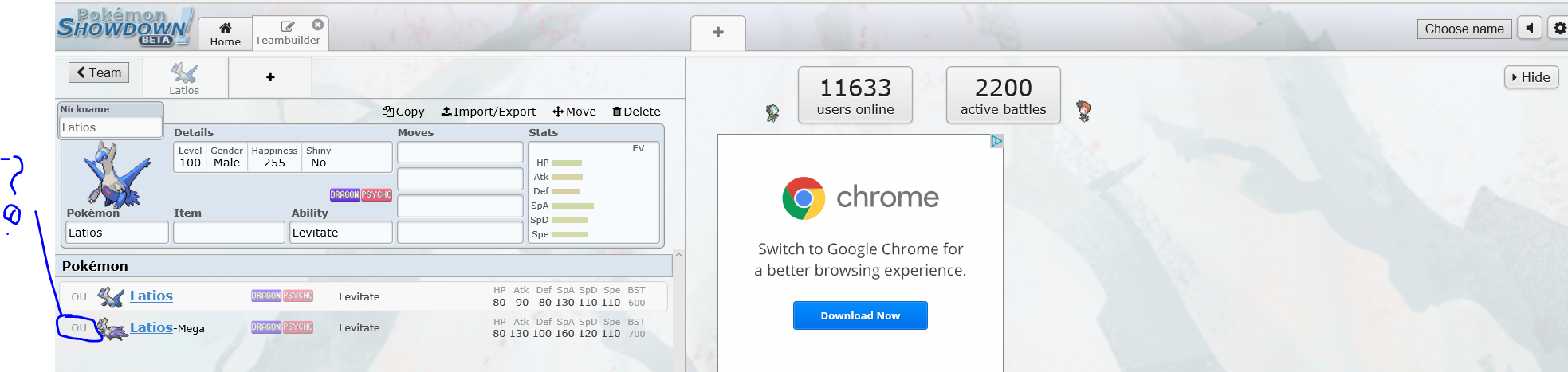Open the Home tab
Viewport: 1568px width, 372px height.
[226, 34]
